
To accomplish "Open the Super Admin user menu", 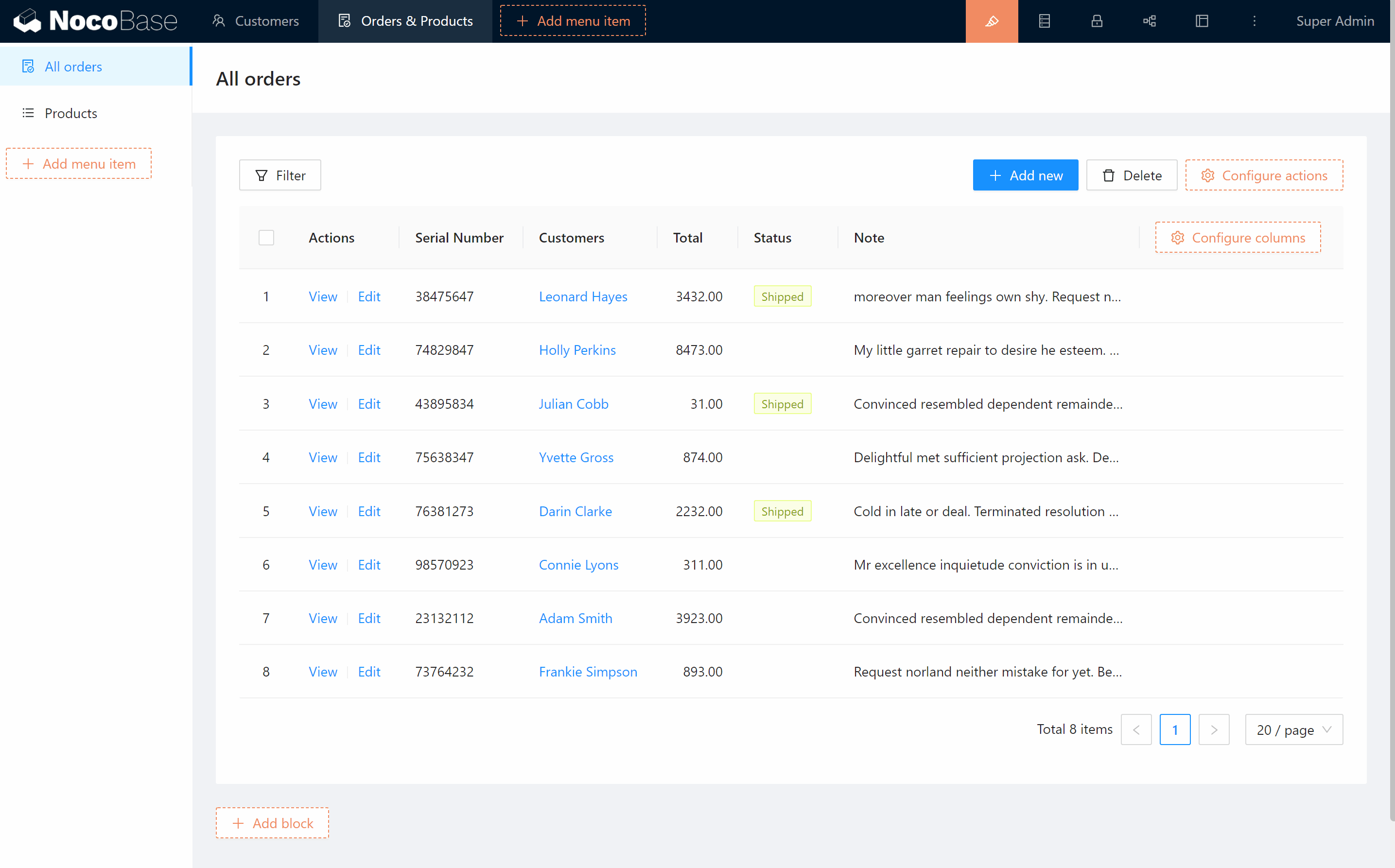I will coord(1335,21).
